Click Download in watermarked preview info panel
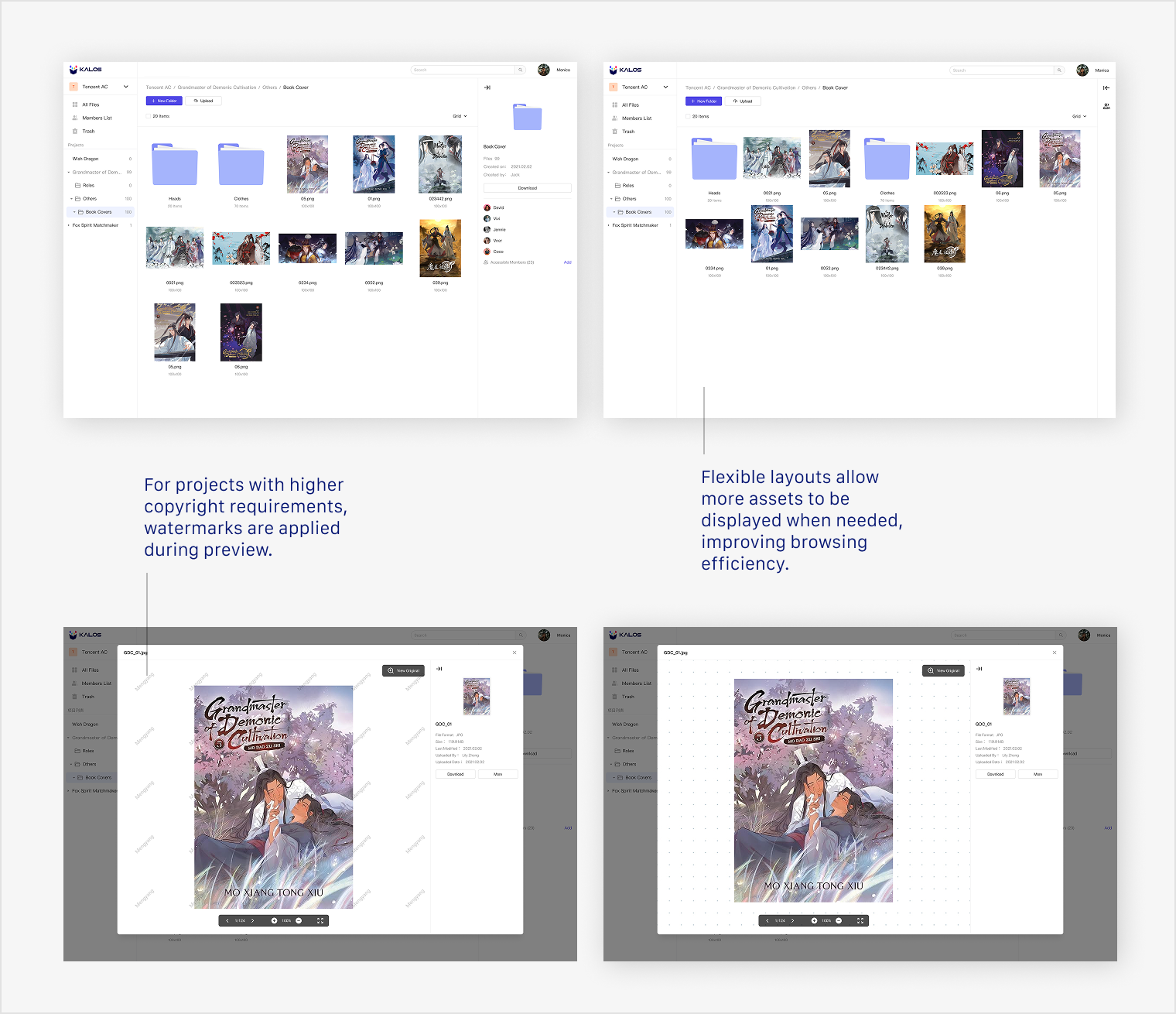 456,774
